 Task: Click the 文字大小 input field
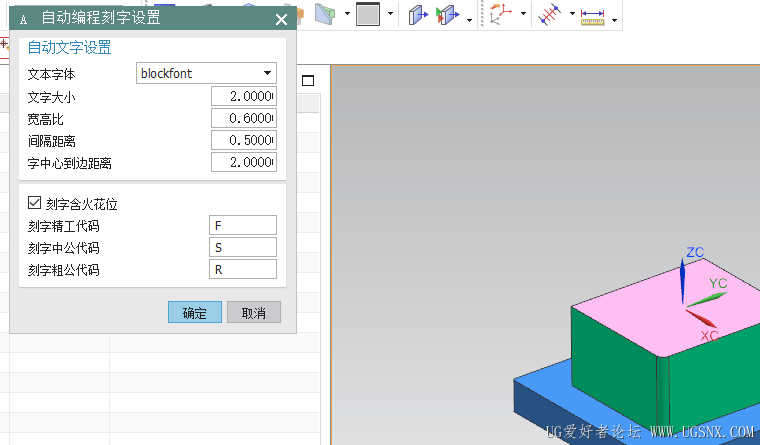click(243, 96)
